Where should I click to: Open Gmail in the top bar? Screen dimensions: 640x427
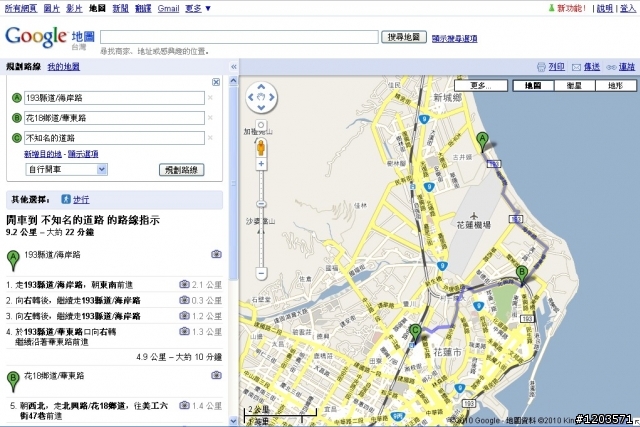(169, 8)
